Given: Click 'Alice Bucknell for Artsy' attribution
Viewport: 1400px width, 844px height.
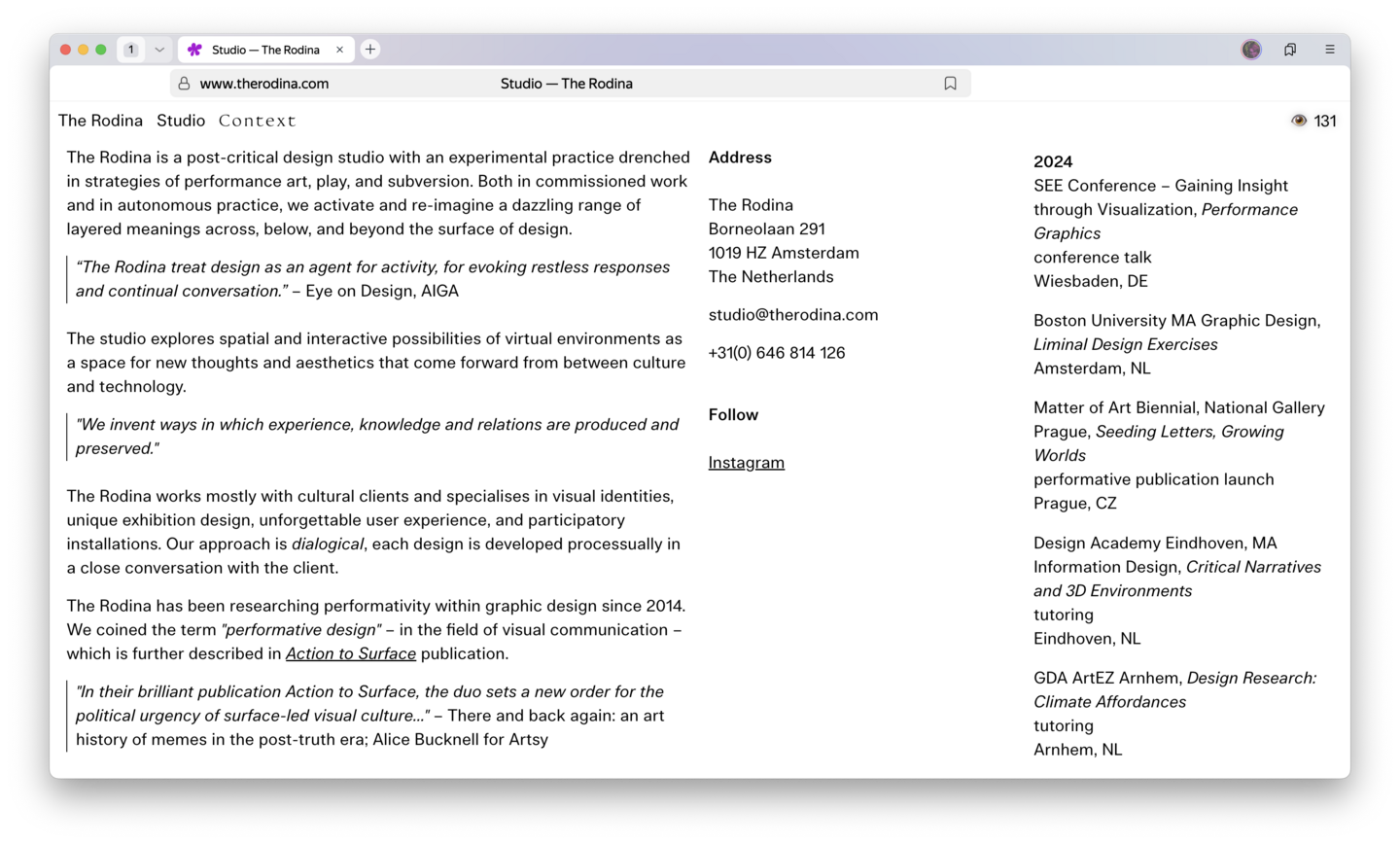Looking at the screenshot, I should (461, 740).
